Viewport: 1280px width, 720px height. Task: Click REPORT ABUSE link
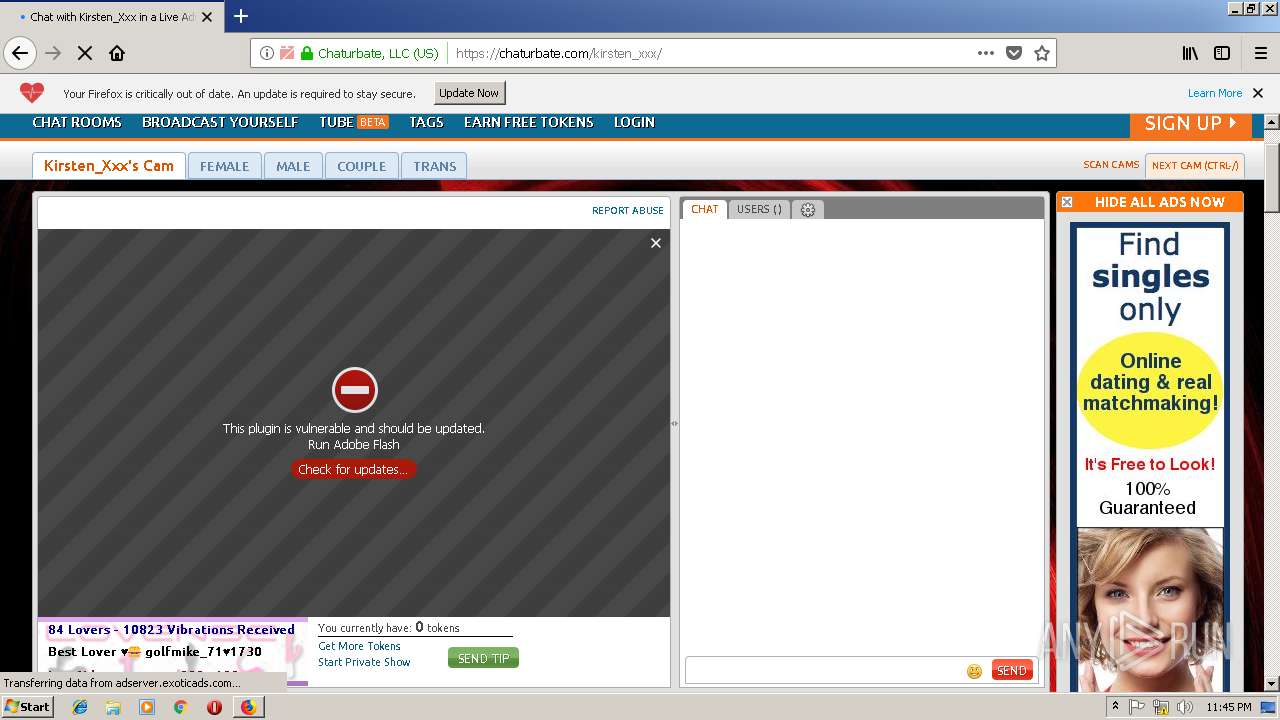[x=628, y=211]
